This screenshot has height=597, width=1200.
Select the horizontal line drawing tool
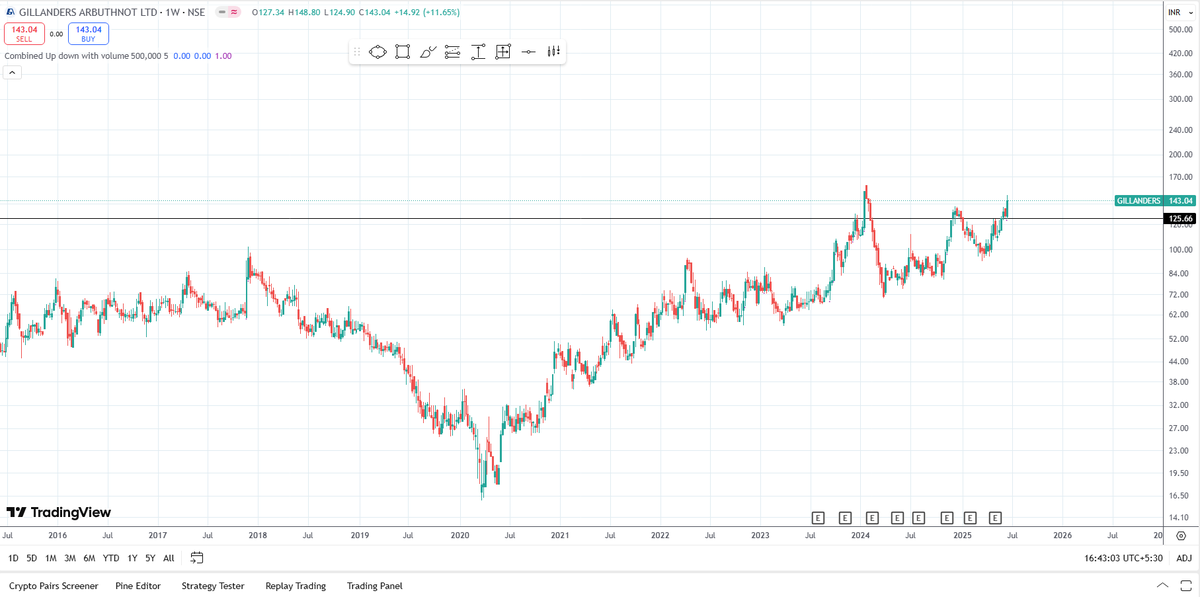[528, 52]
